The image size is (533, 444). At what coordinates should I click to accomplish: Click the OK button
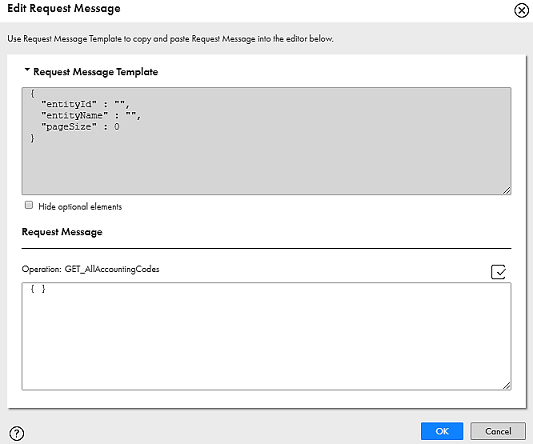coord(442,431)
